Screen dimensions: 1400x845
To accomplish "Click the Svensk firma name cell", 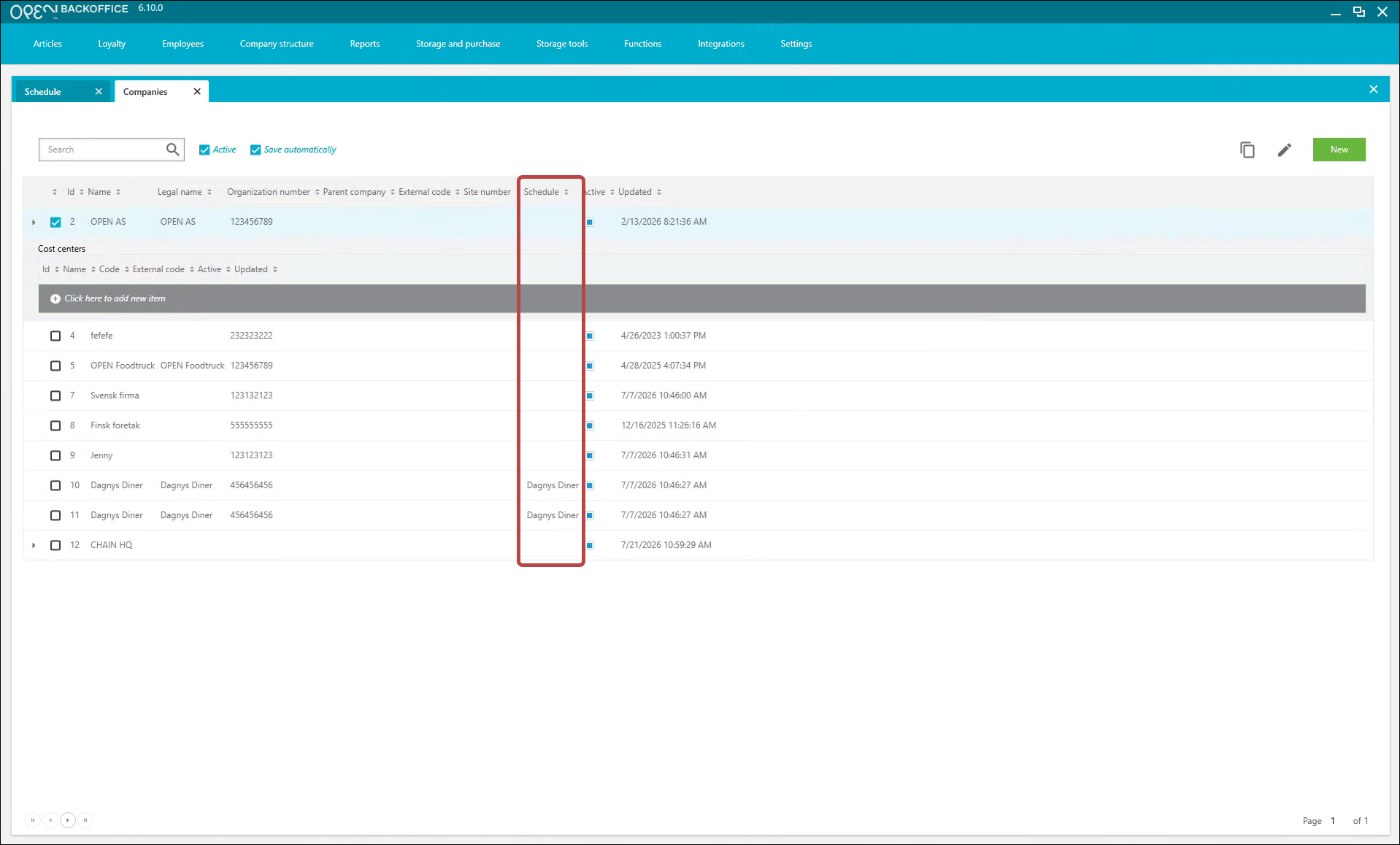I will (115, 396).
